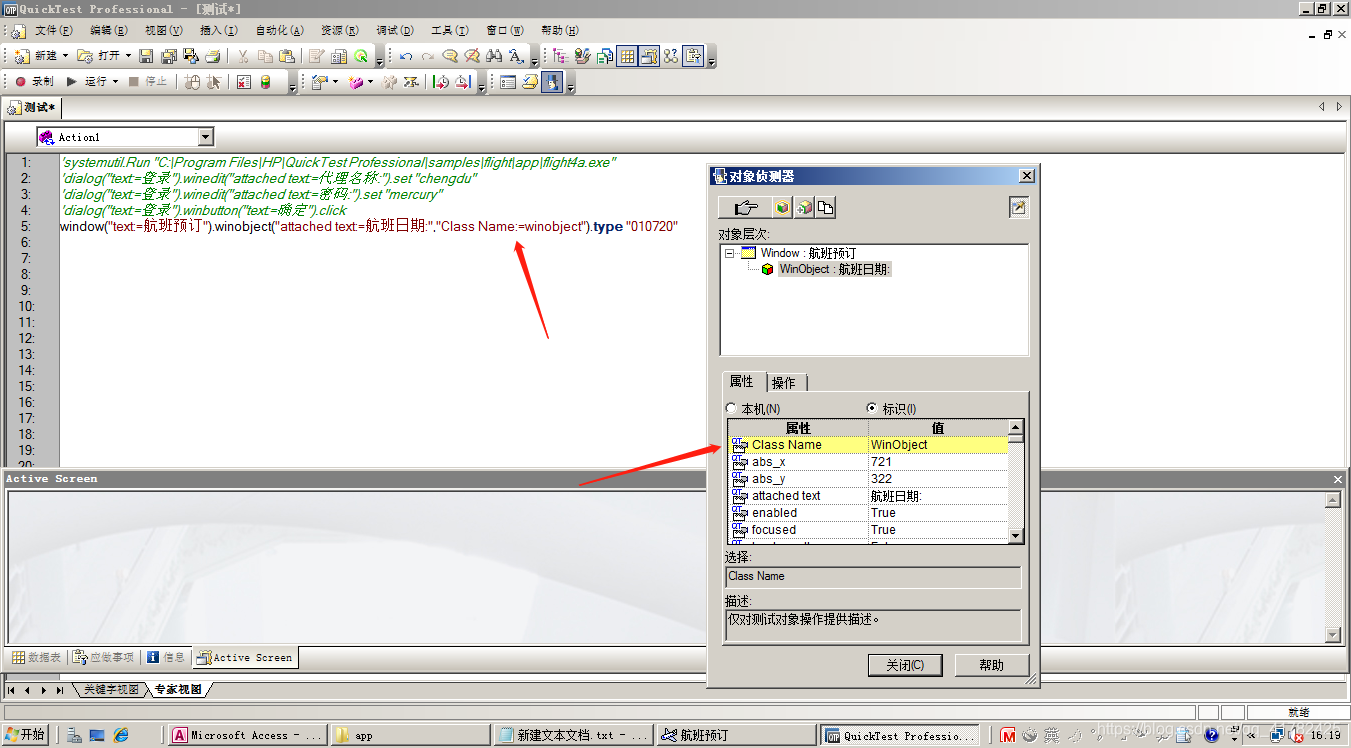Click the Action Screen toggle toolbar icon
The height and width of the screenshot is (748, 1351).
[x=649, y=56]
